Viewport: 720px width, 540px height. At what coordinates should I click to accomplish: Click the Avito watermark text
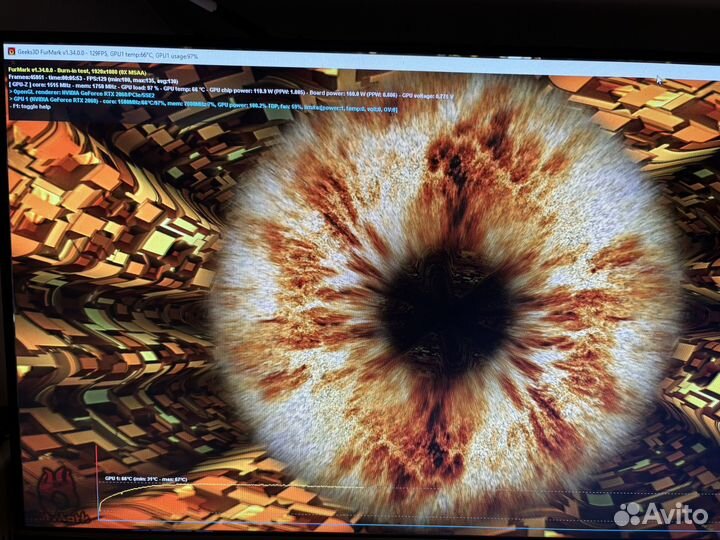[x=676, y=514]
